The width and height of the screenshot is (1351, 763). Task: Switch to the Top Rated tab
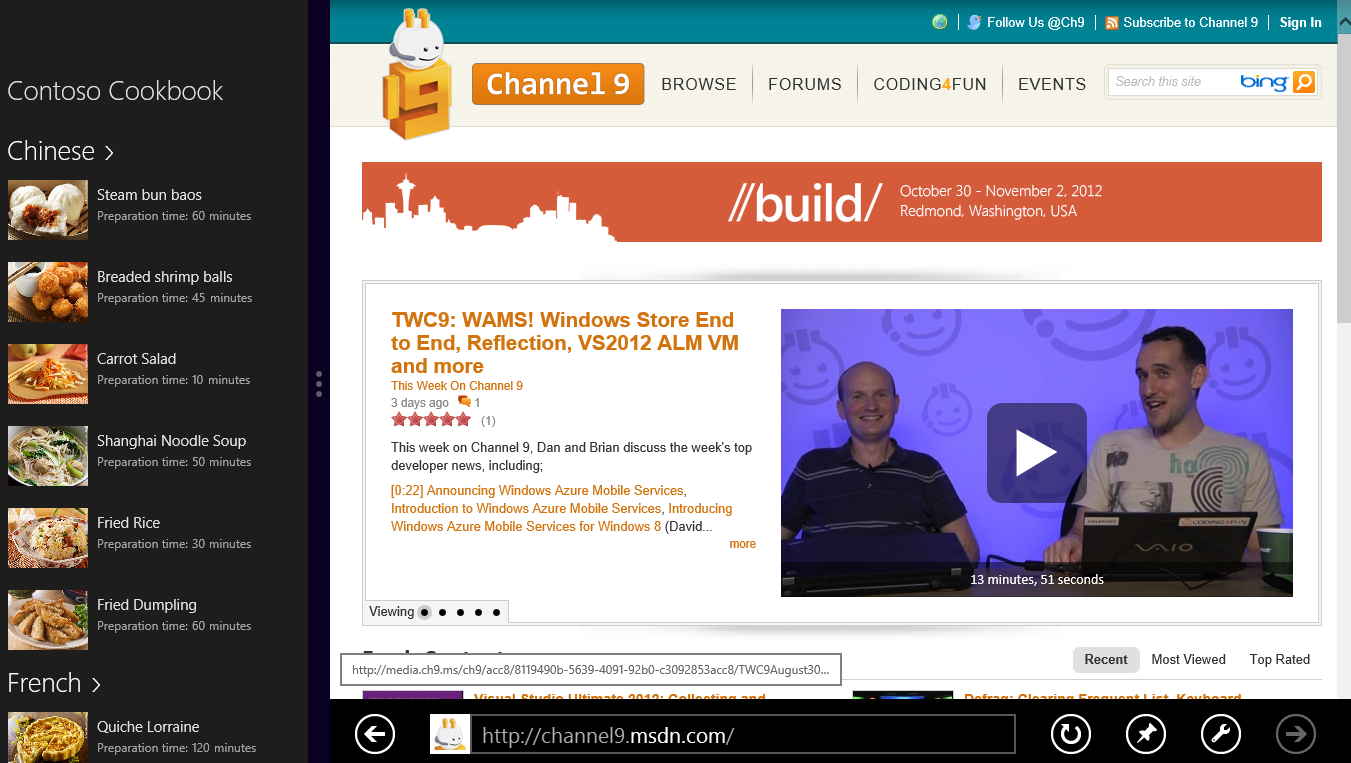1280,659
